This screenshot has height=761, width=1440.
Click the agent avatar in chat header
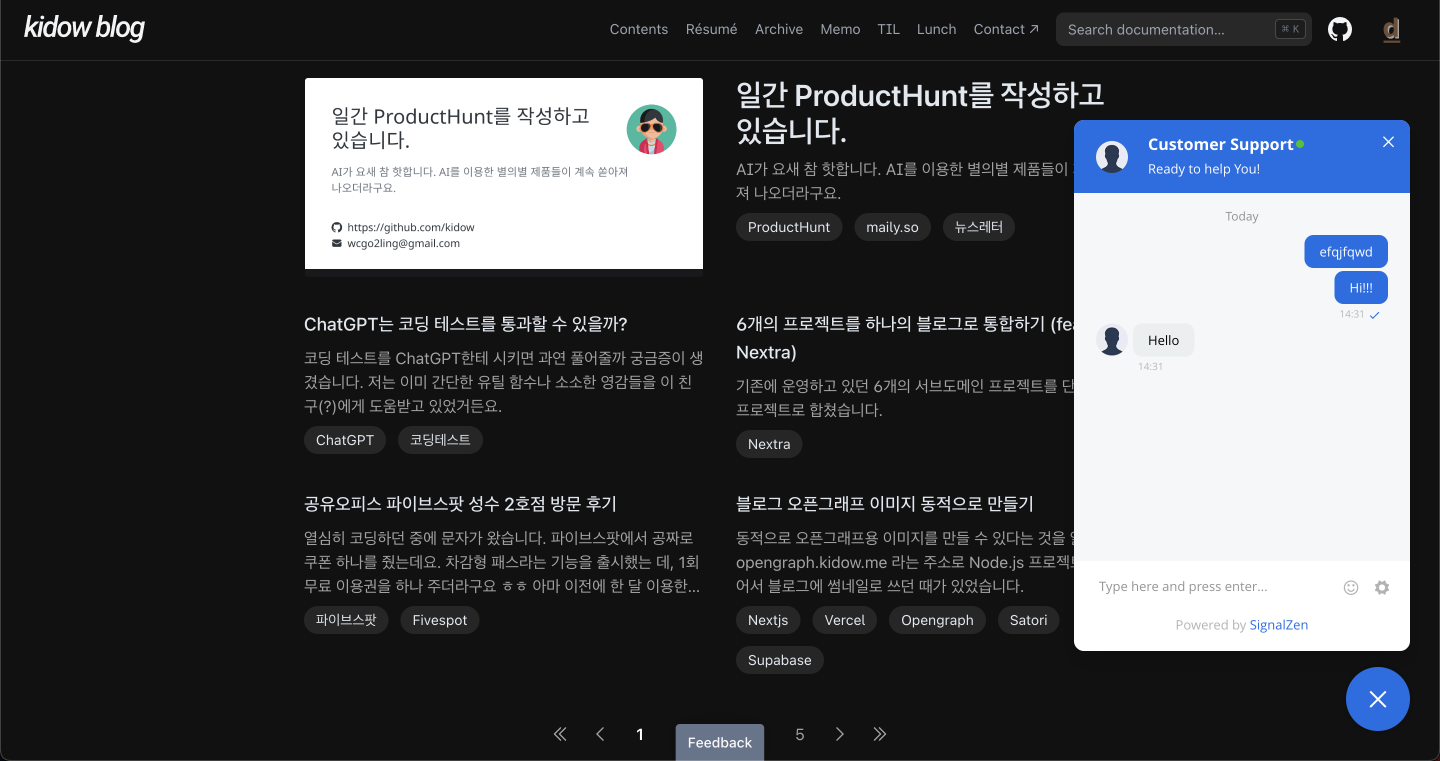click(x=1112, y=157)
